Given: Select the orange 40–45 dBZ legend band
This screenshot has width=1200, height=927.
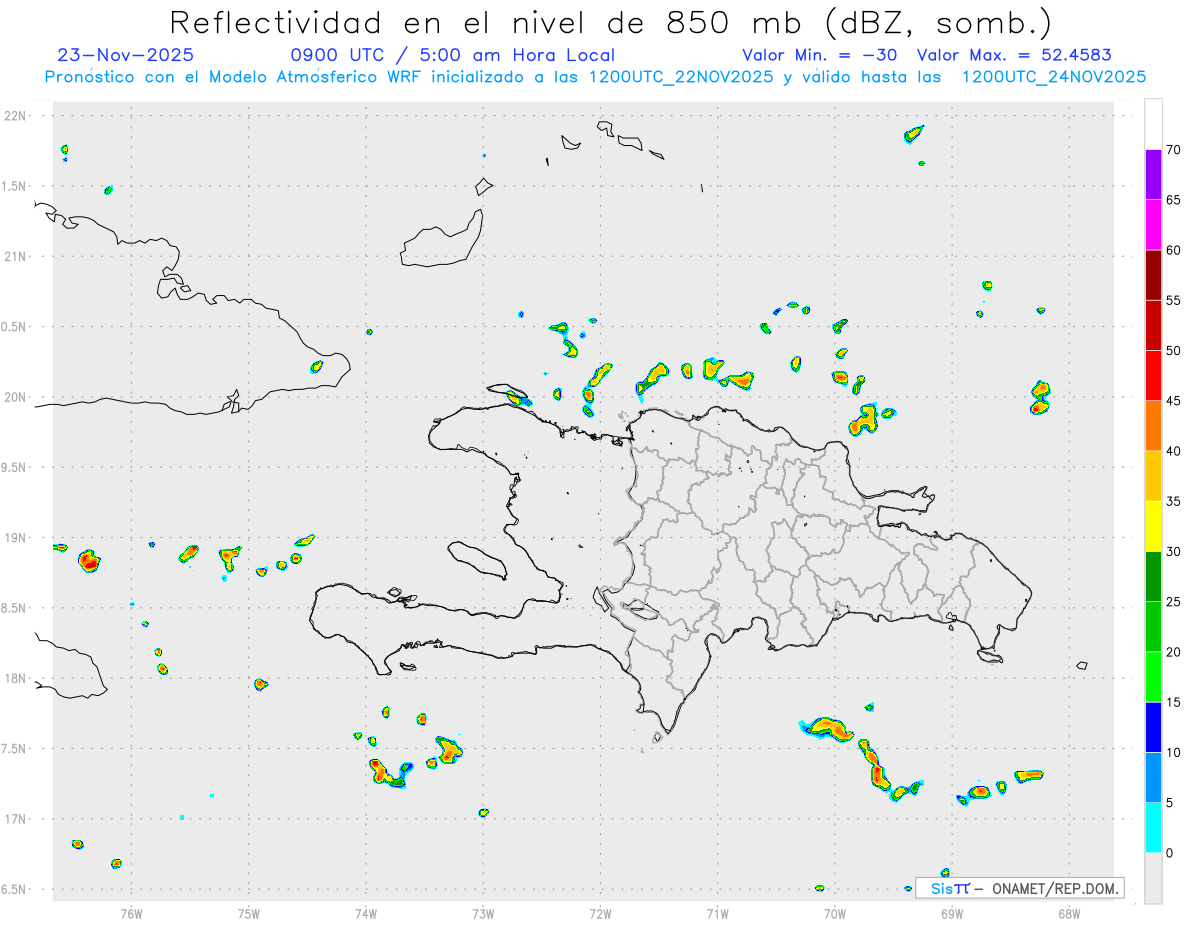Looking at the screenshot, I should click(x=1153, y=426).
